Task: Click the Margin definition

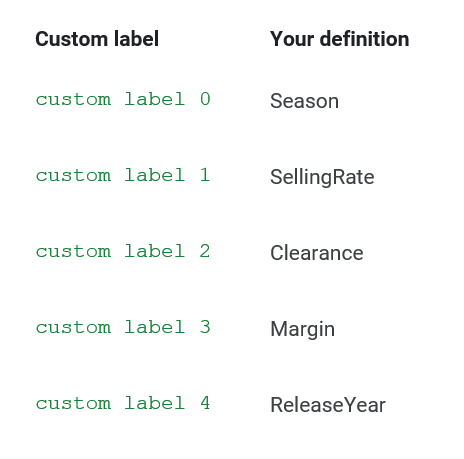Action: (302, 329)
